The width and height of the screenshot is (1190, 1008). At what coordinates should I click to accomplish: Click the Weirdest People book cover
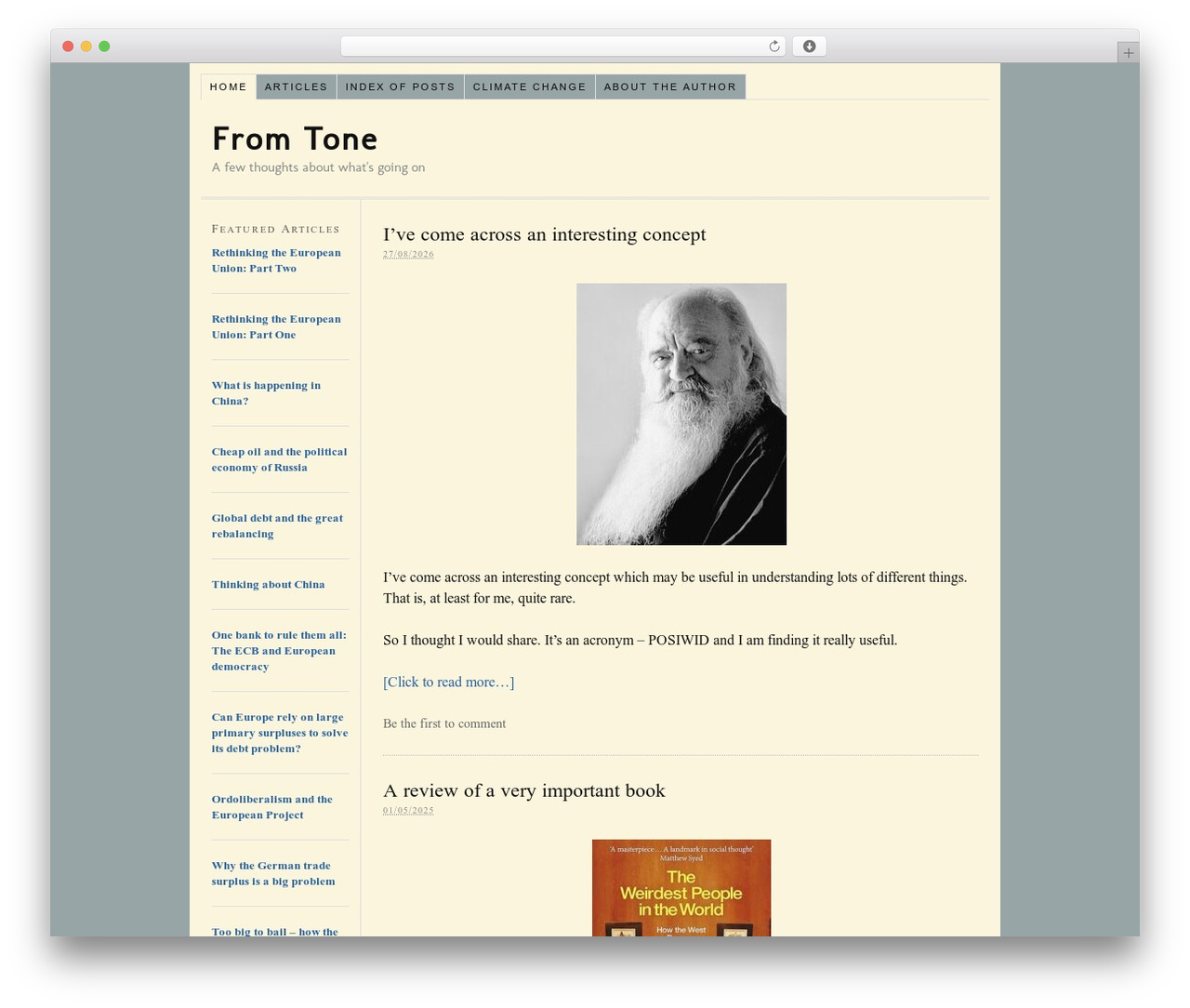(x=681, y=888)
